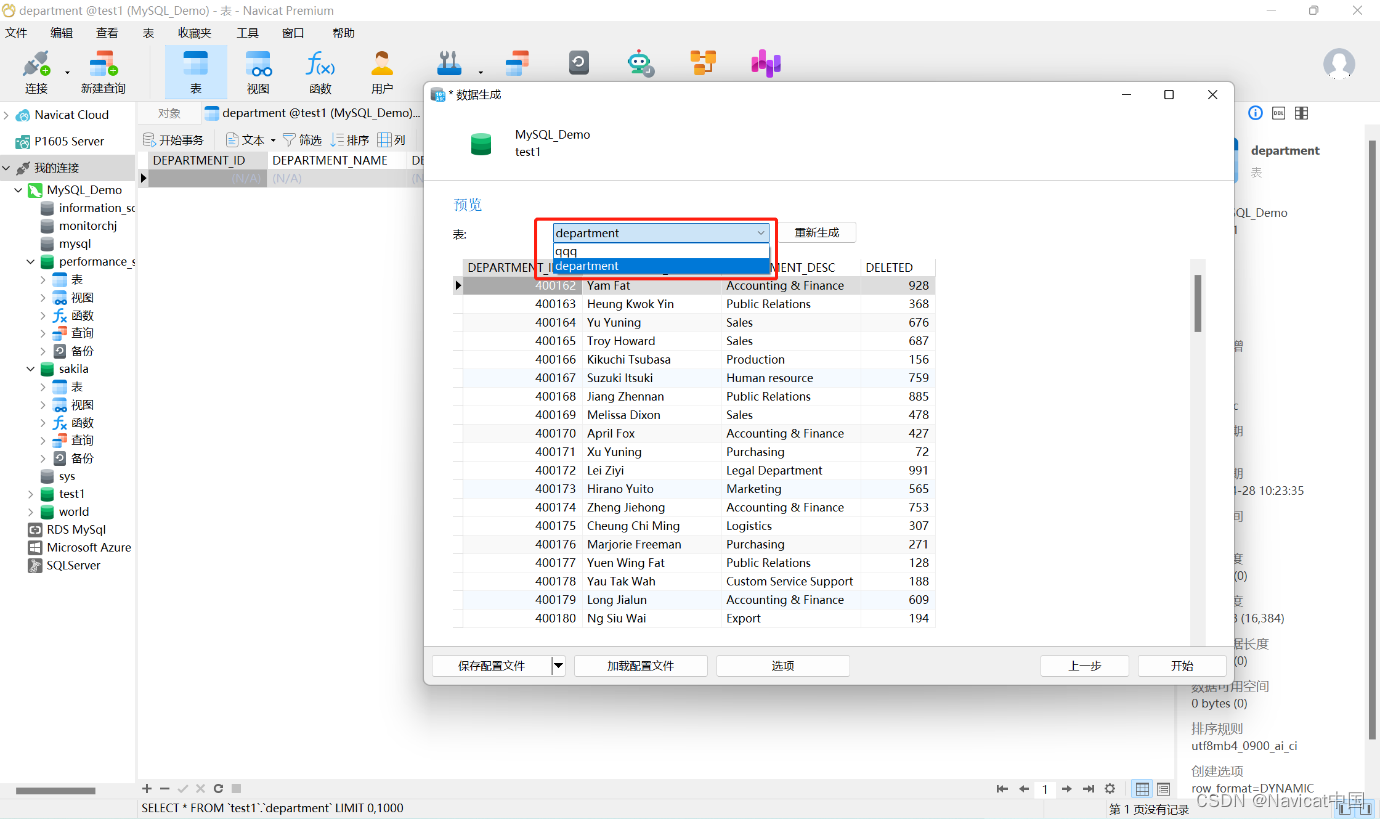Open the 函数 functions toolbar icon
Screen dimensions: 1380x819
pos(320,73)
